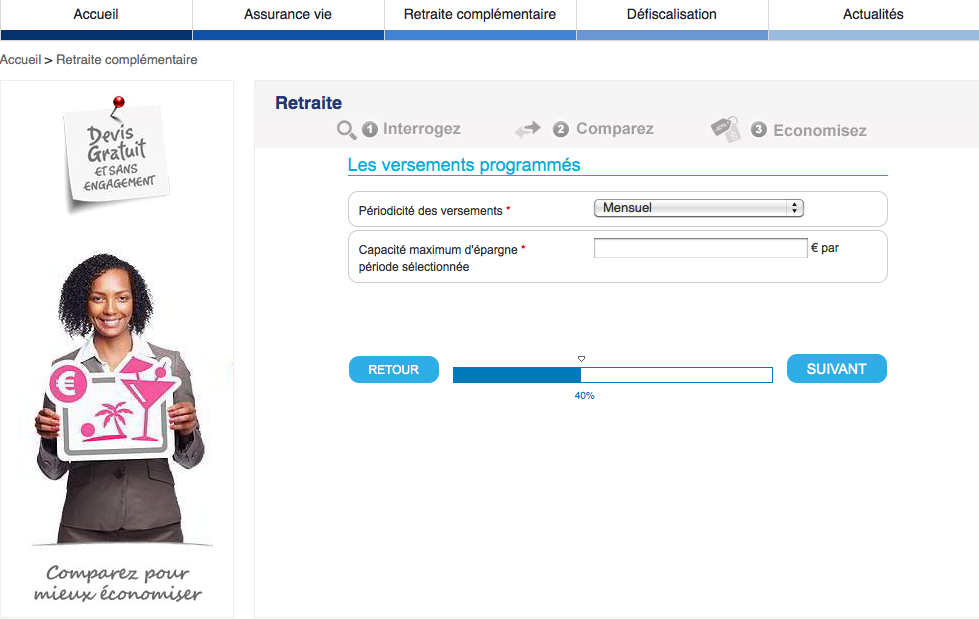The height and width of the screenshot is (619, 979).
Task: Click the red pushpin on the note
Action: pyautogui.click(x=118, y=105)
